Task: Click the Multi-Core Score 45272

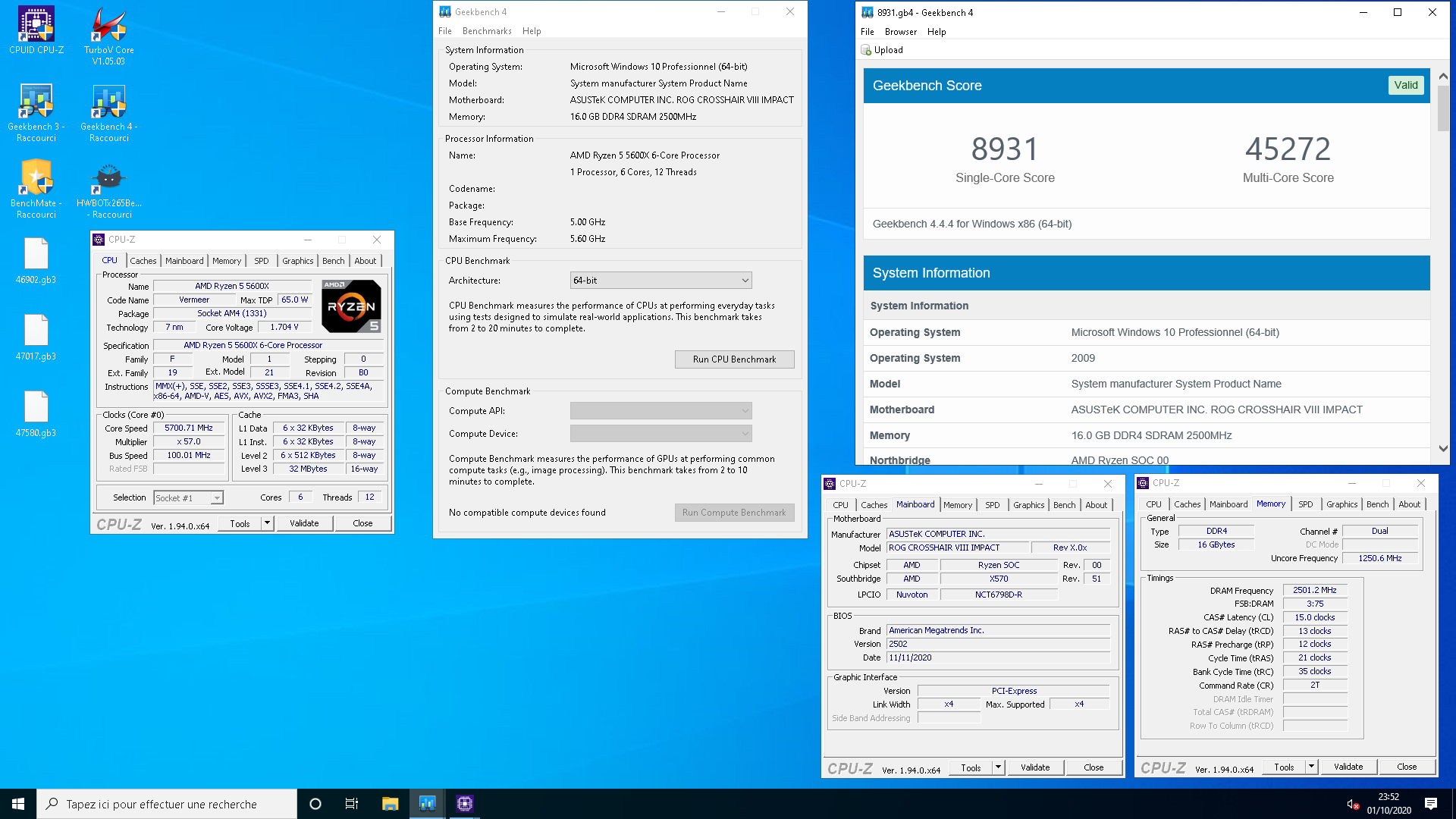Action: pos(1288,149)
